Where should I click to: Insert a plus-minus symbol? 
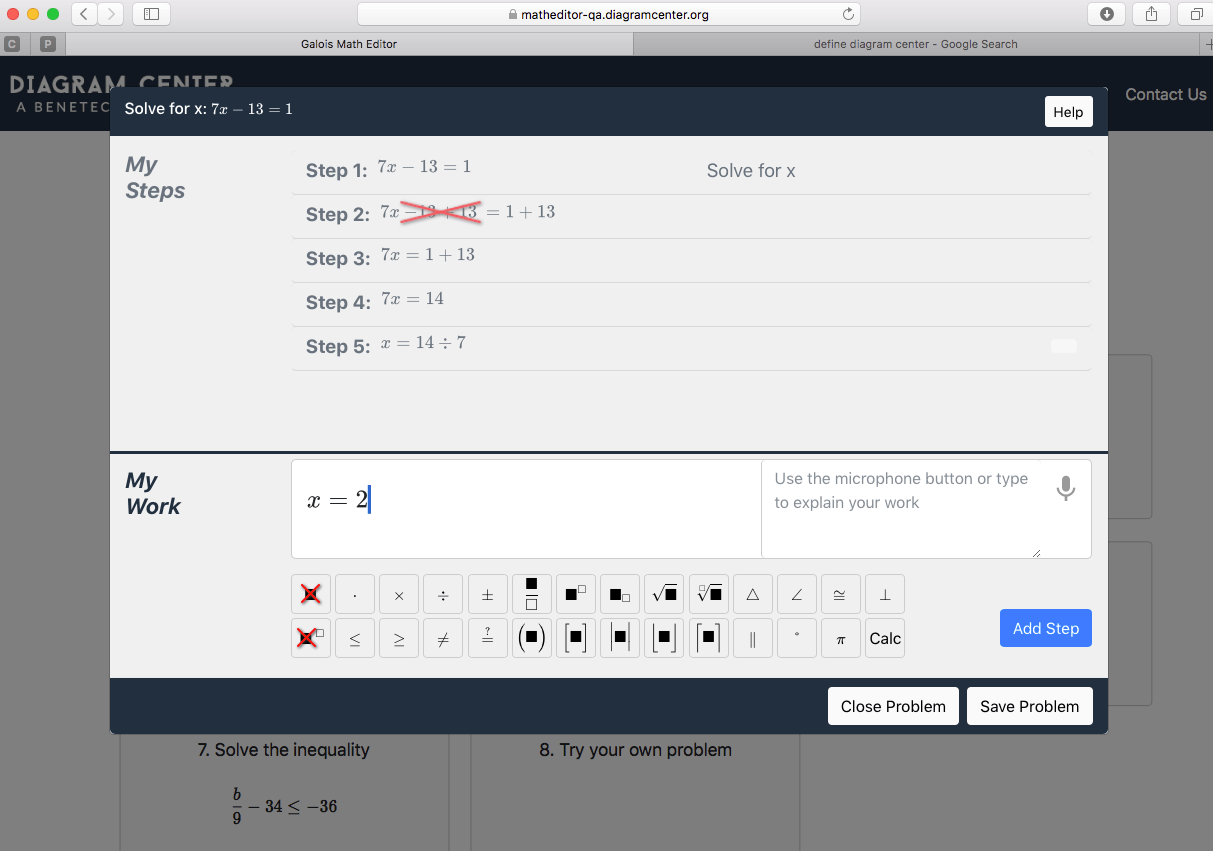[x=487, y=593]
